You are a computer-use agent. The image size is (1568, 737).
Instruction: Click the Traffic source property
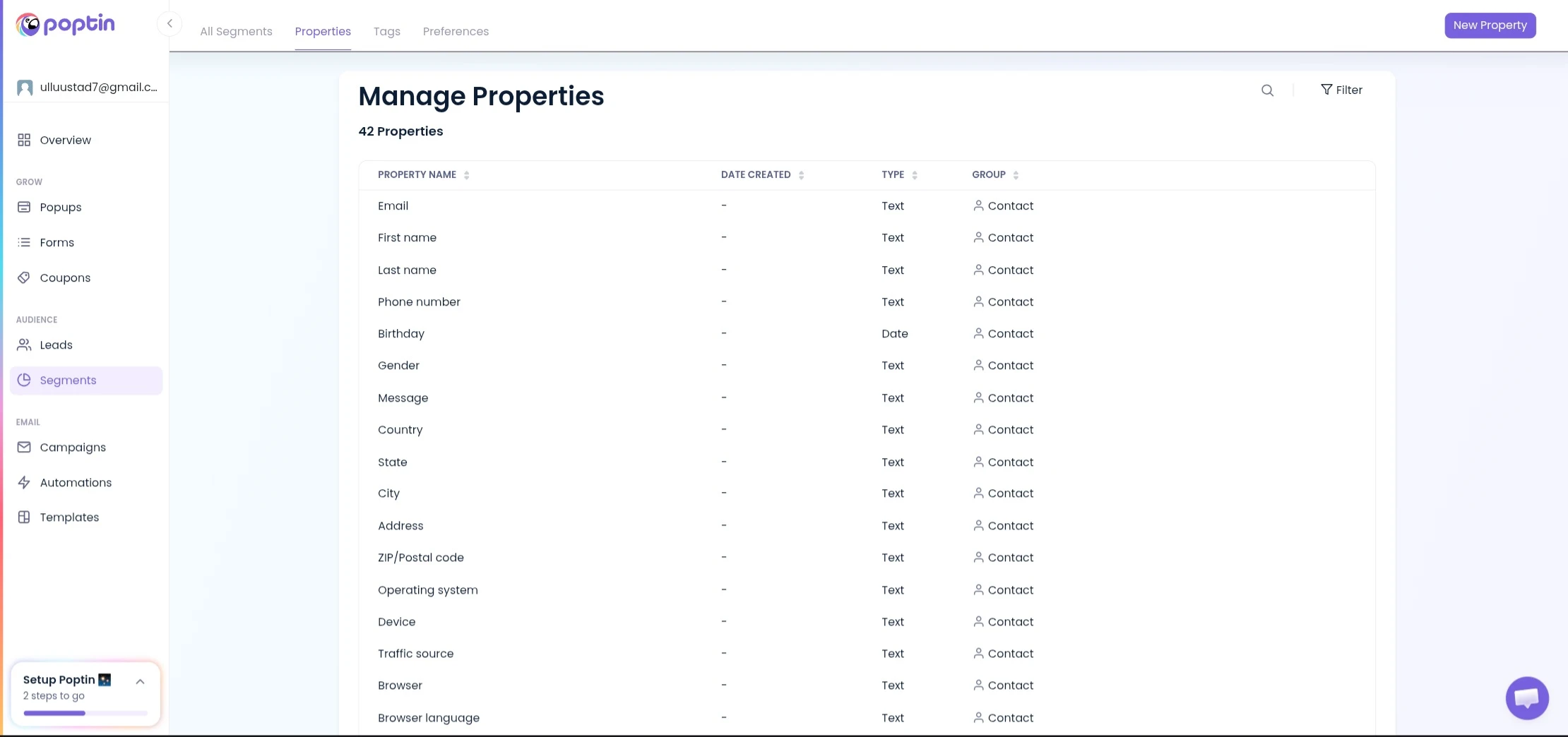[x=416, y=654]
